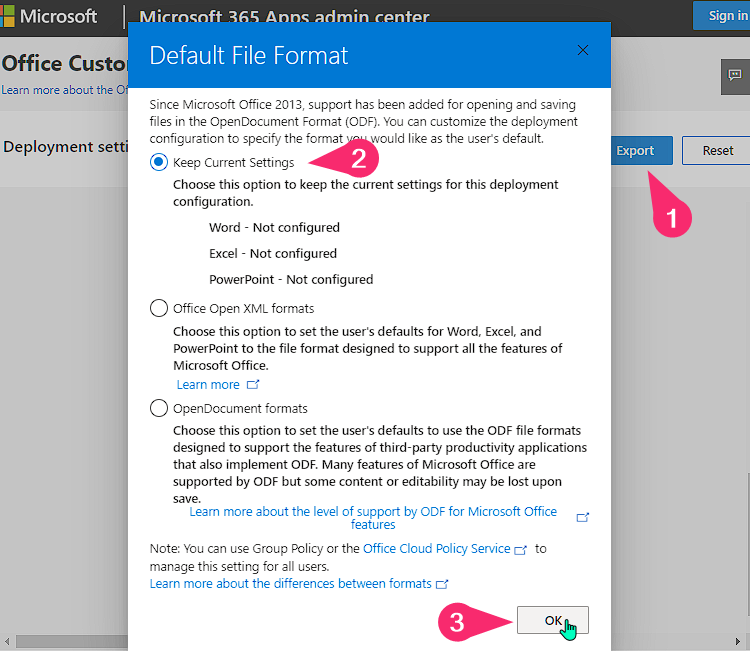Click external icon beside ODF support link
This screenshot has width=750, height=651.
[583, 518]
